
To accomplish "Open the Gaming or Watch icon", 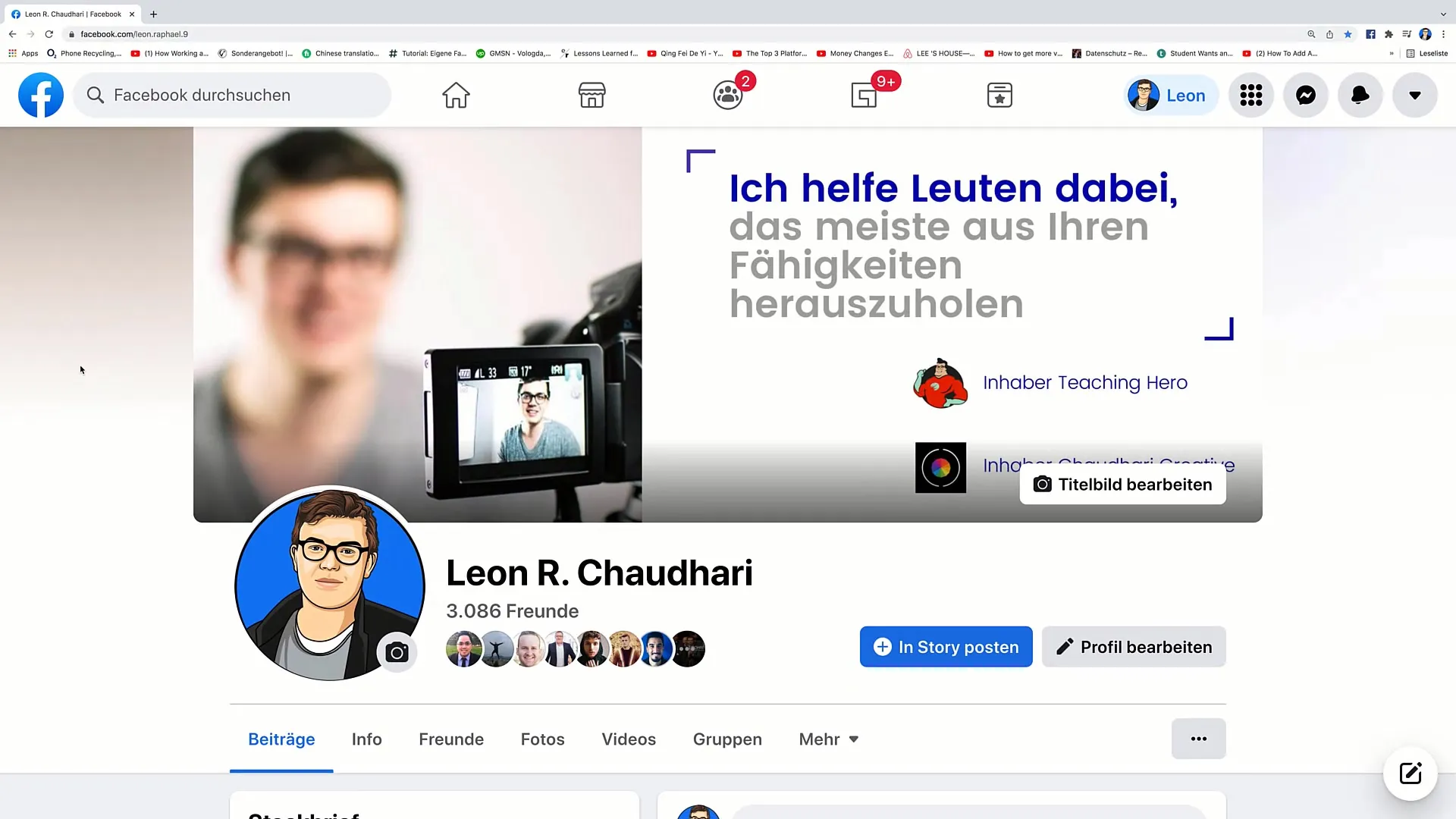I will [863, 94].
